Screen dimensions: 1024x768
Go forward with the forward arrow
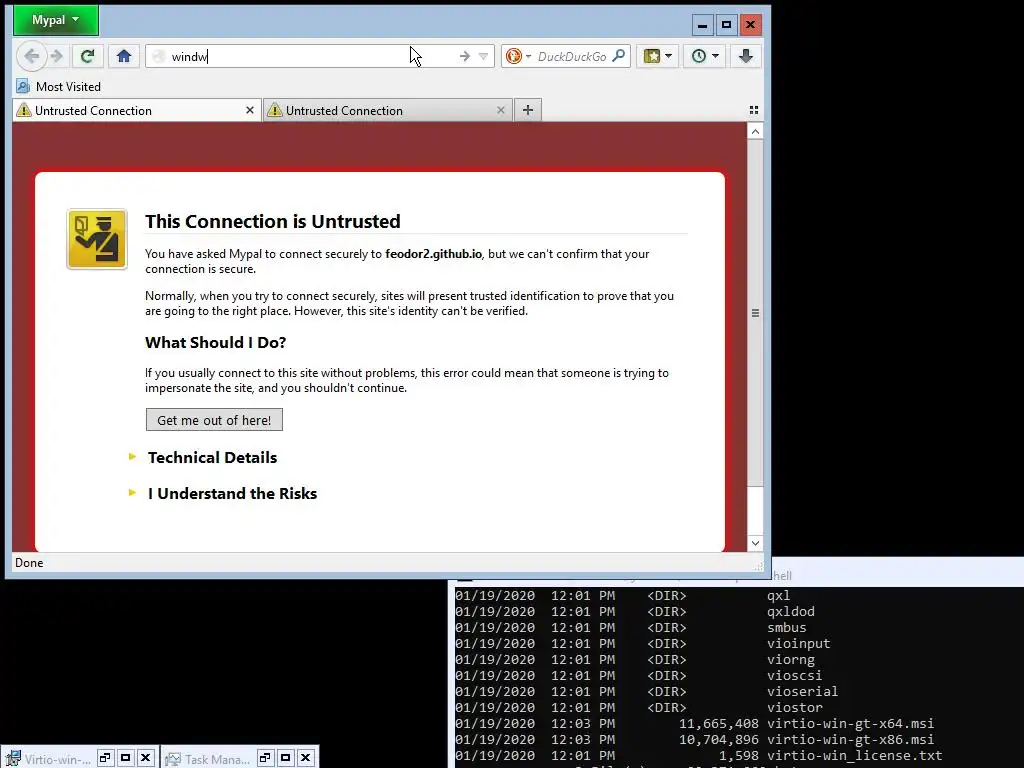click(57, 56)
